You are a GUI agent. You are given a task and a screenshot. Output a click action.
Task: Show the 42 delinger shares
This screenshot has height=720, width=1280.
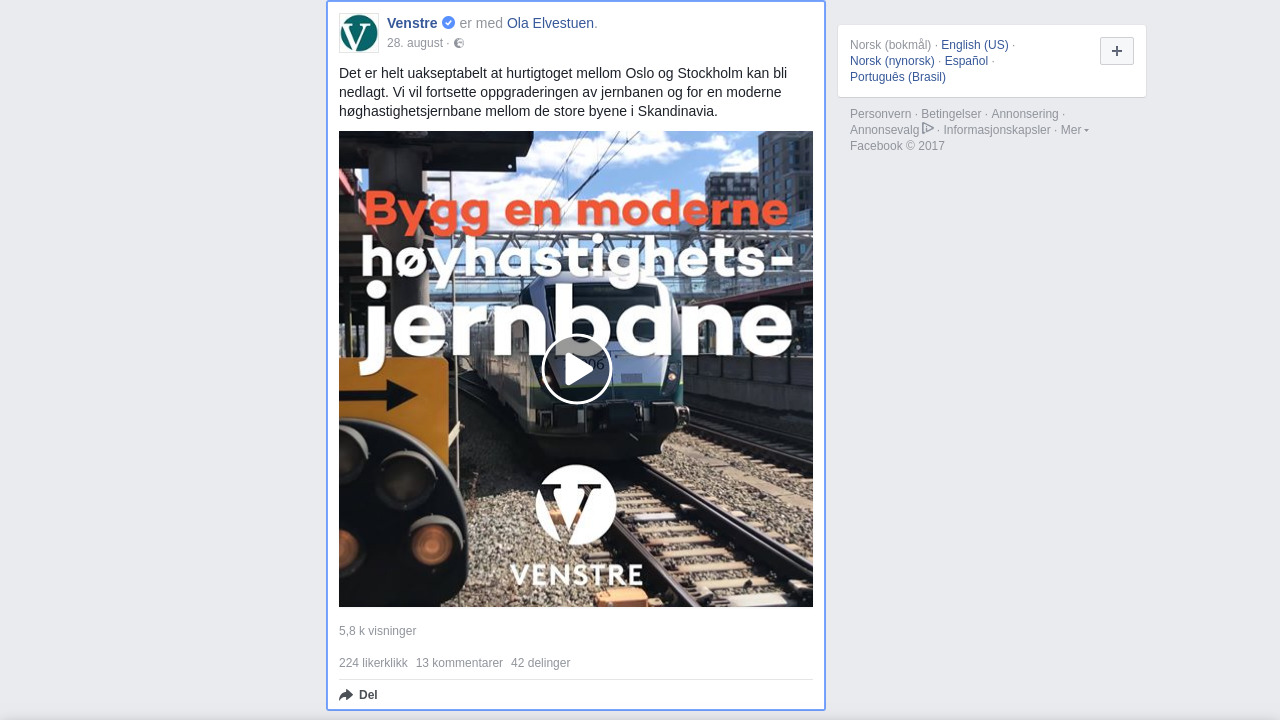coord(541,663)
